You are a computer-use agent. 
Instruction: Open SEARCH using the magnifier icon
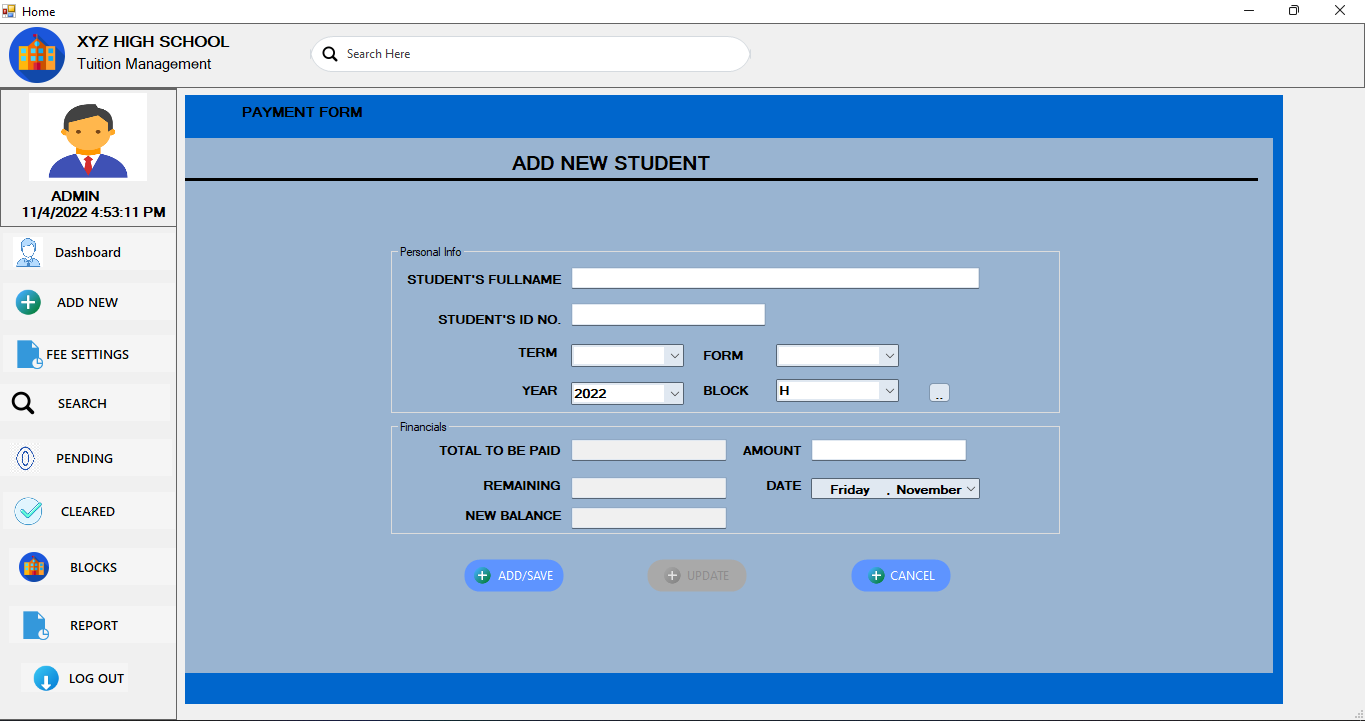pyautogui.click(x=23, y=402)
